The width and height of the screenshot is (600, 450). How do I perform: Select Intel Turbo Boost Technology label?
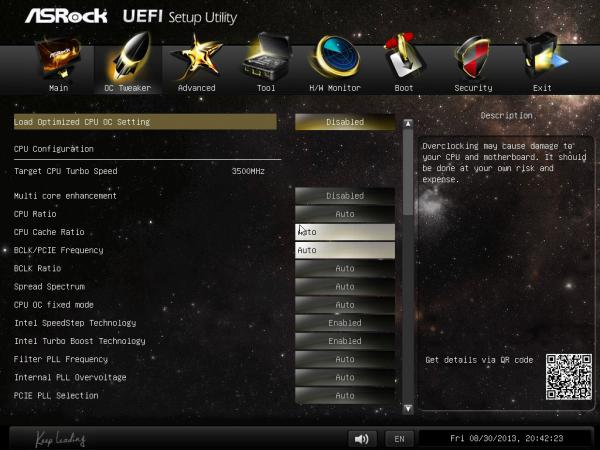tap(80, 341)
